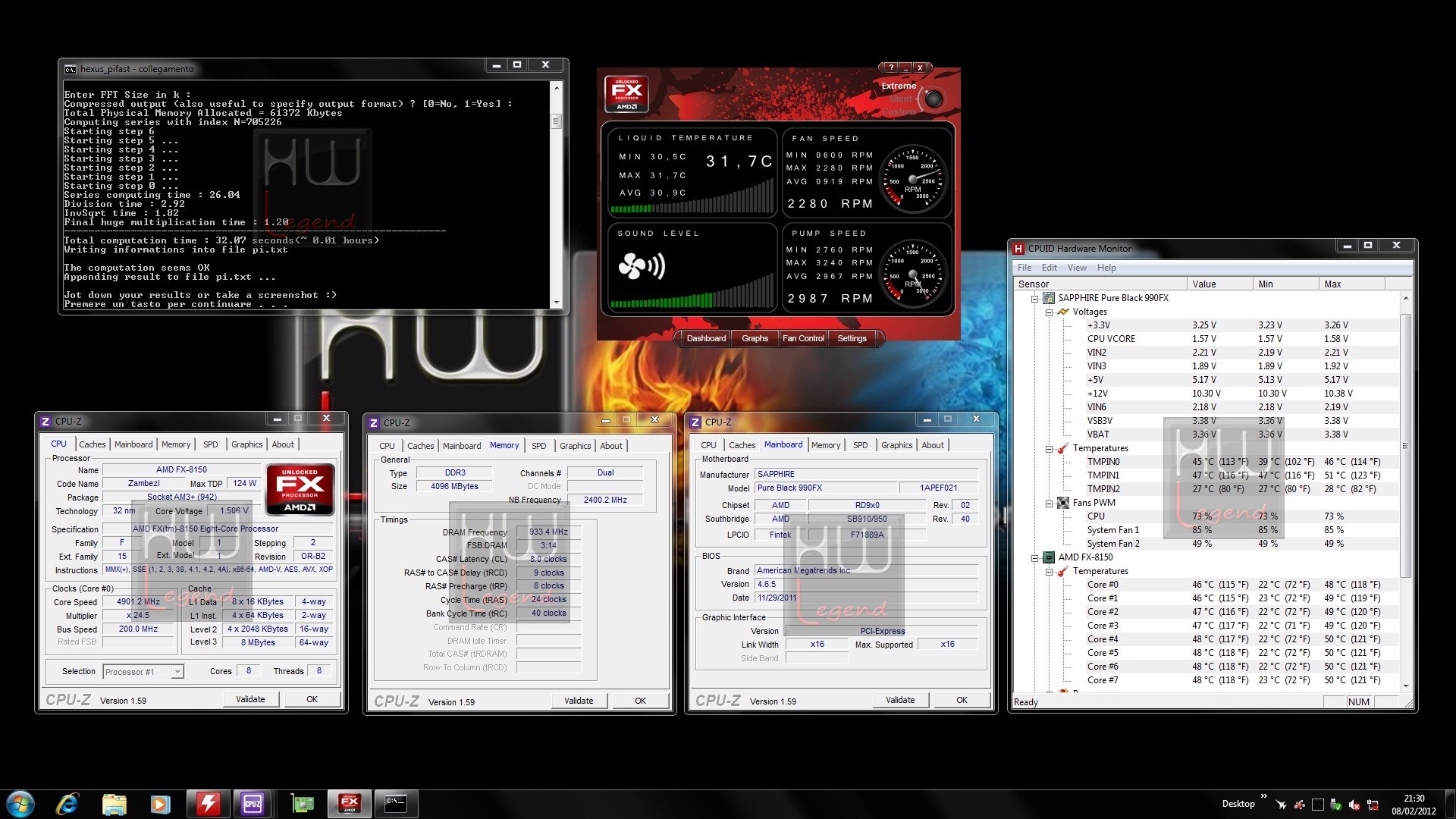Open Fan Control tab in FX cooler app
Image resolution: width=1456 pixels, height=819 pixels.
tap(803, 339)
